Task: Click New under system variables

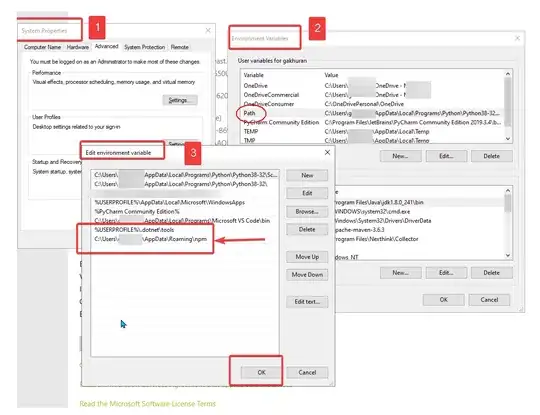Action: click(x=400, y=273)
